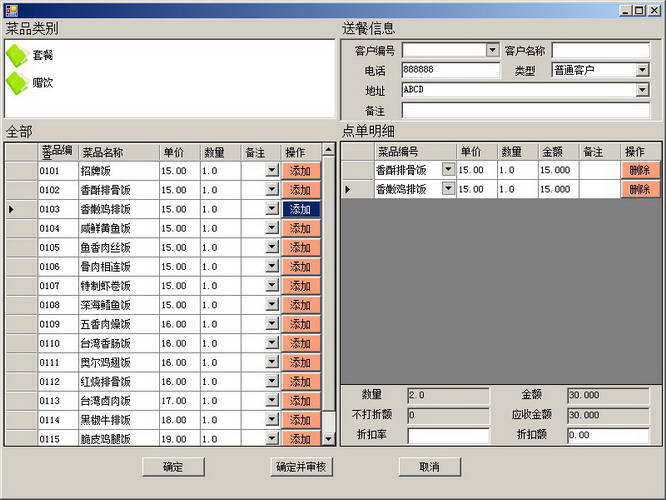Delete 香酥排骨饭 from order details
This screenshot has height=500, width=666.
(x=640, y=170)
